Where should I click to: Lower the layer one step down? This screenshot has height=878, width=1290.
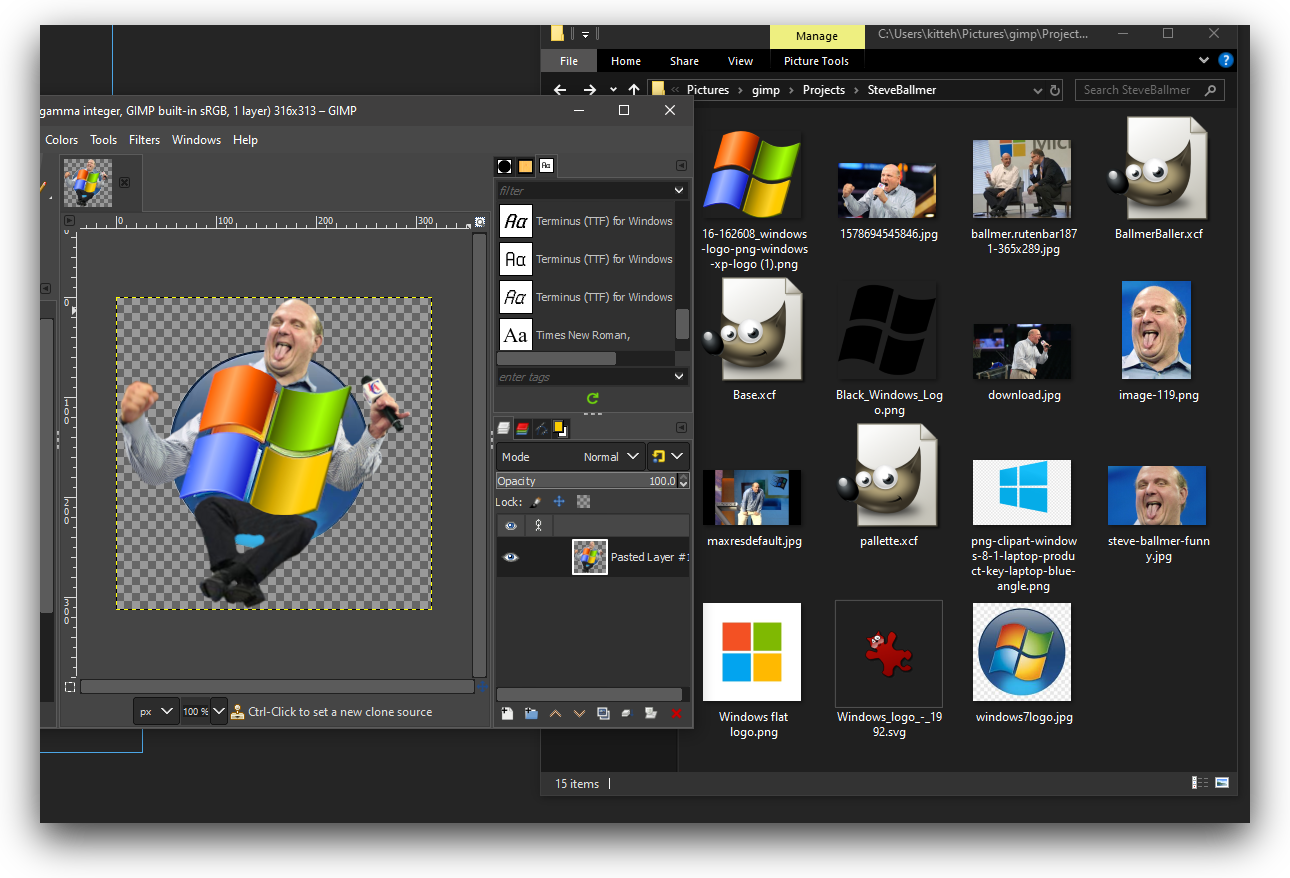tap(579, 713)
